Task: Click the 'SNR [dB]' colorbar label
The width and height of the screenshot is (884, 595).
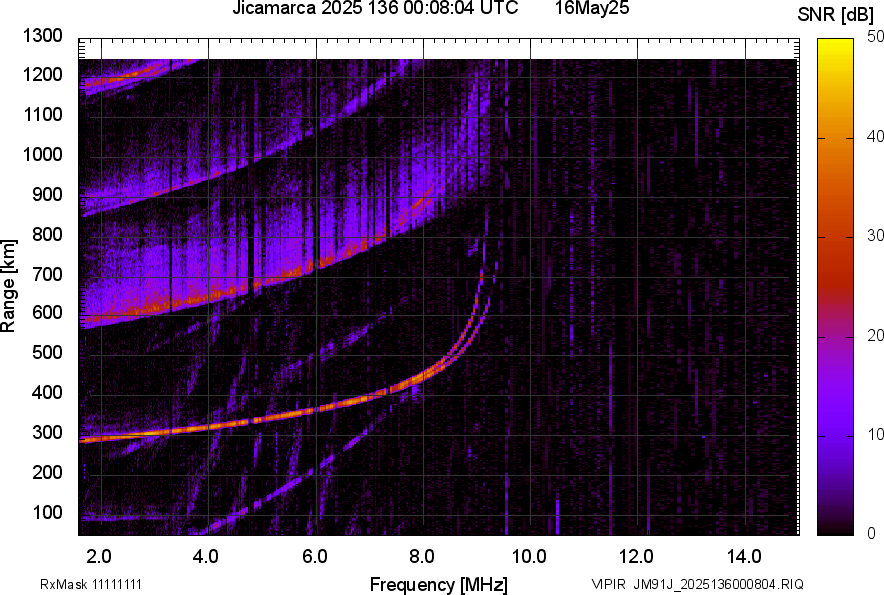Action: 836,15
